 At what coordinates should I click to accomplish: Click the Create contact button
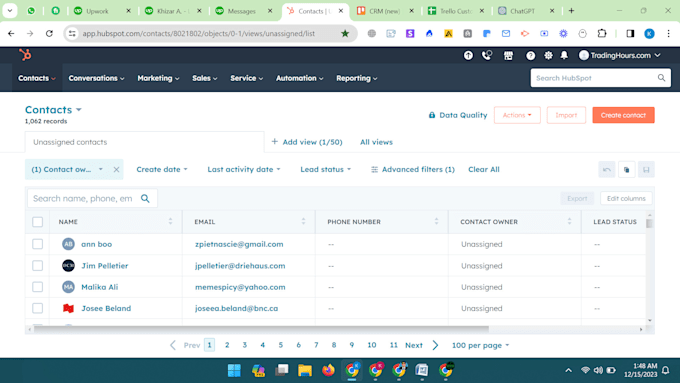(623, 115)
